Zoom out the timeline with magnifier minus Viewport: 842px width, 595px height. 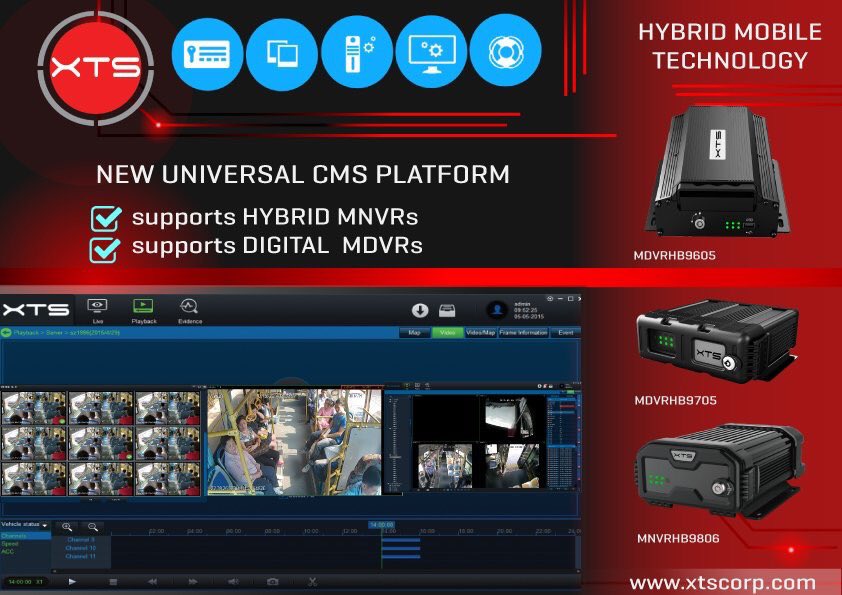(93, 527)
